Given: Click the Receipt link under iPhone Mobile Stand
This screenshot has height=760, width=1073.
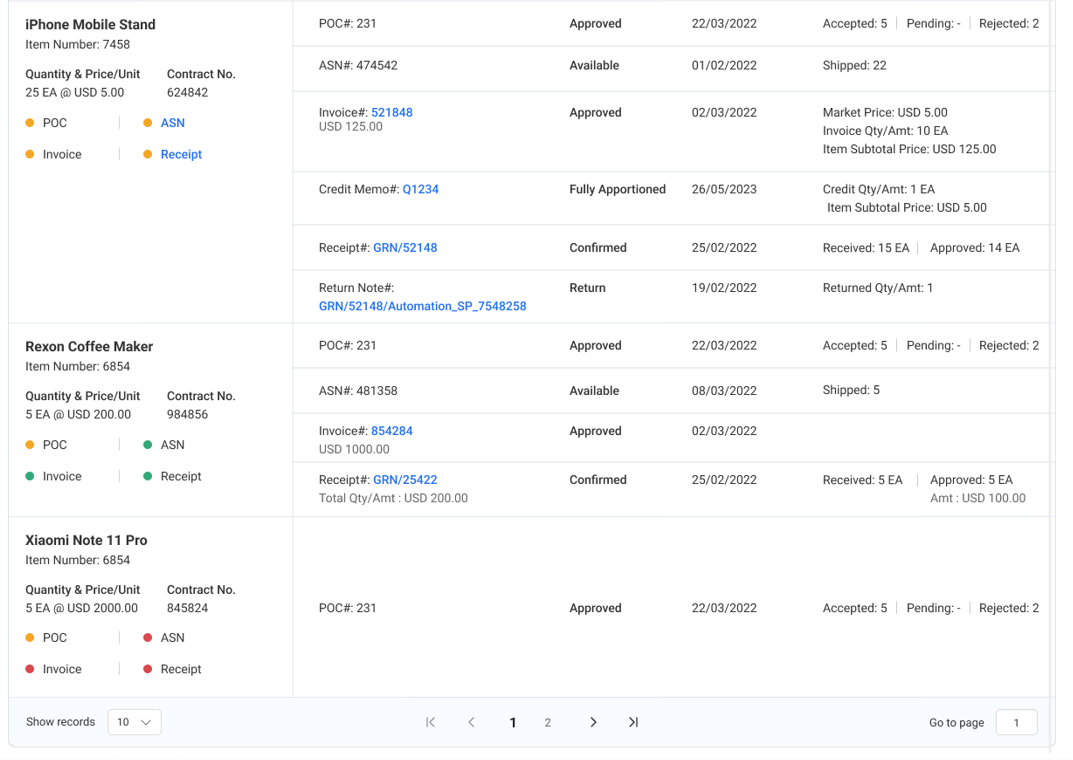Looking at the screenshot, I should pyautogui.click(x=181, y=155).
